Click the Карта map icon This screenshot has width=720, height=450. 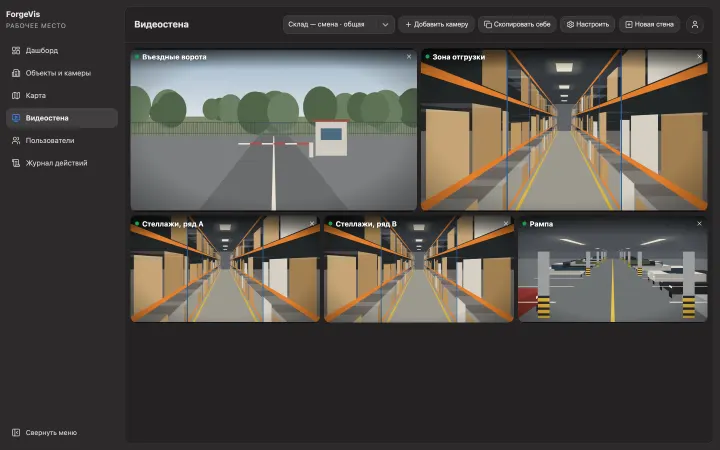click(16, 96)
